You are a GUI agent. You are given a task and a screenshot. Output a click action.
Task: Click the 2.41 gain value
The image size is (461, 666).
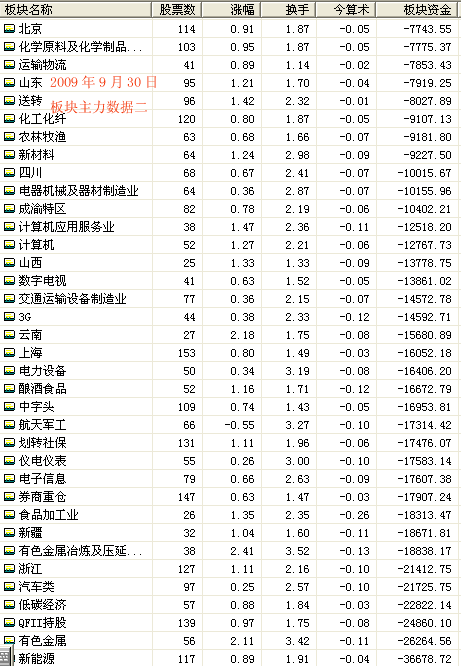(242, 551)
